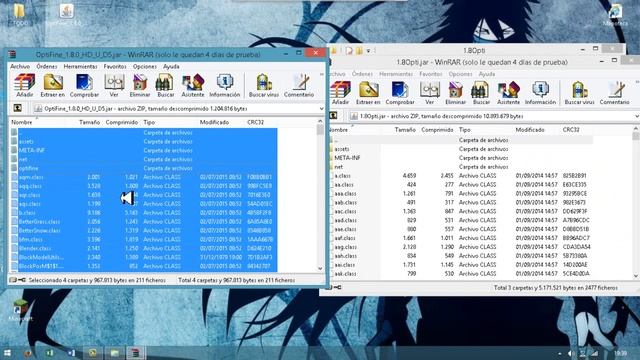The height and width of the screenshot is (360, 640).
Task: Click Ver icon in 1.8Opti.jar window
Action: point(429,93)
